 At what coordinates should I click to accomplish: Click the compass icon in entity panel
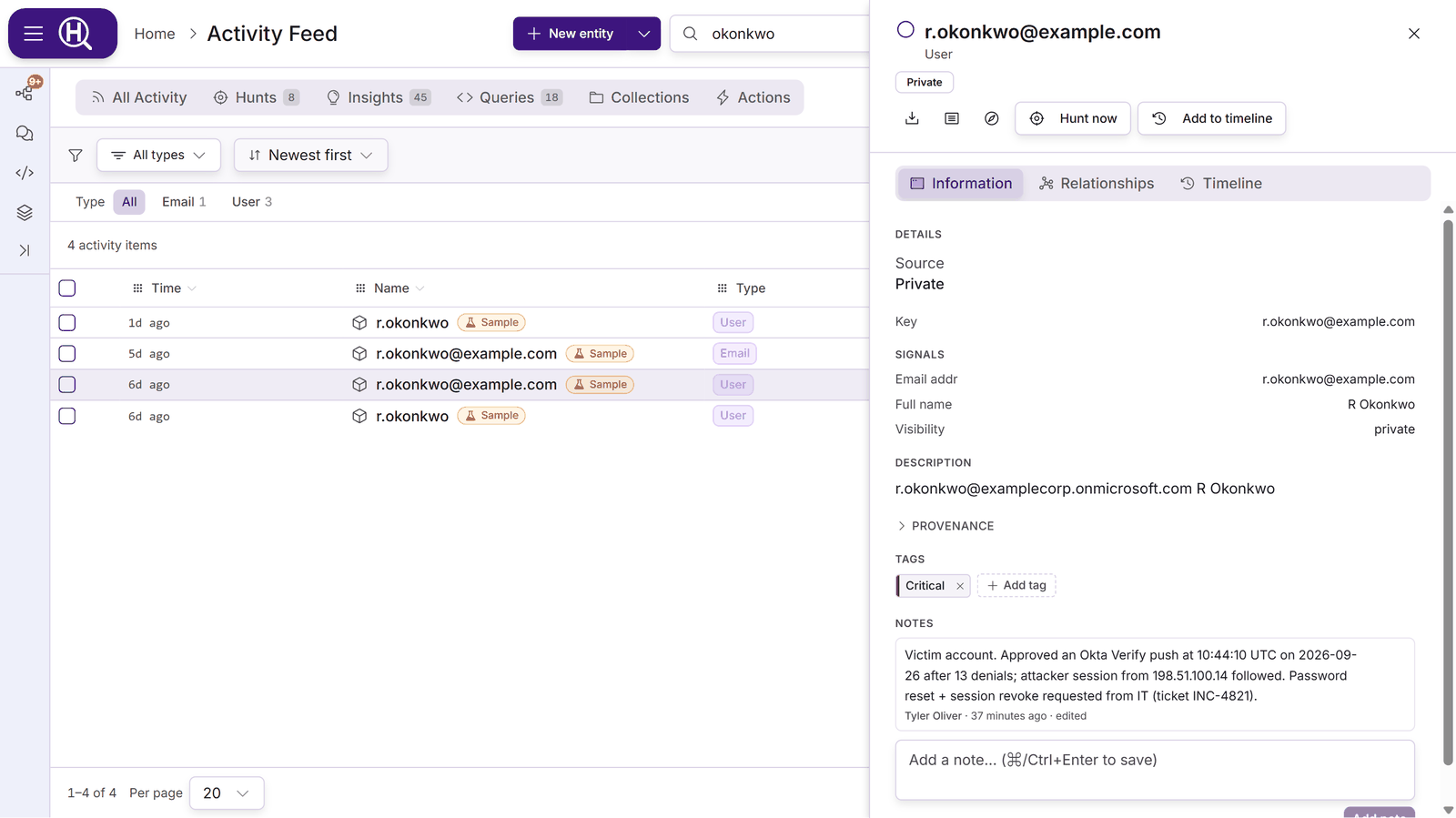click(x=992, y=118)
